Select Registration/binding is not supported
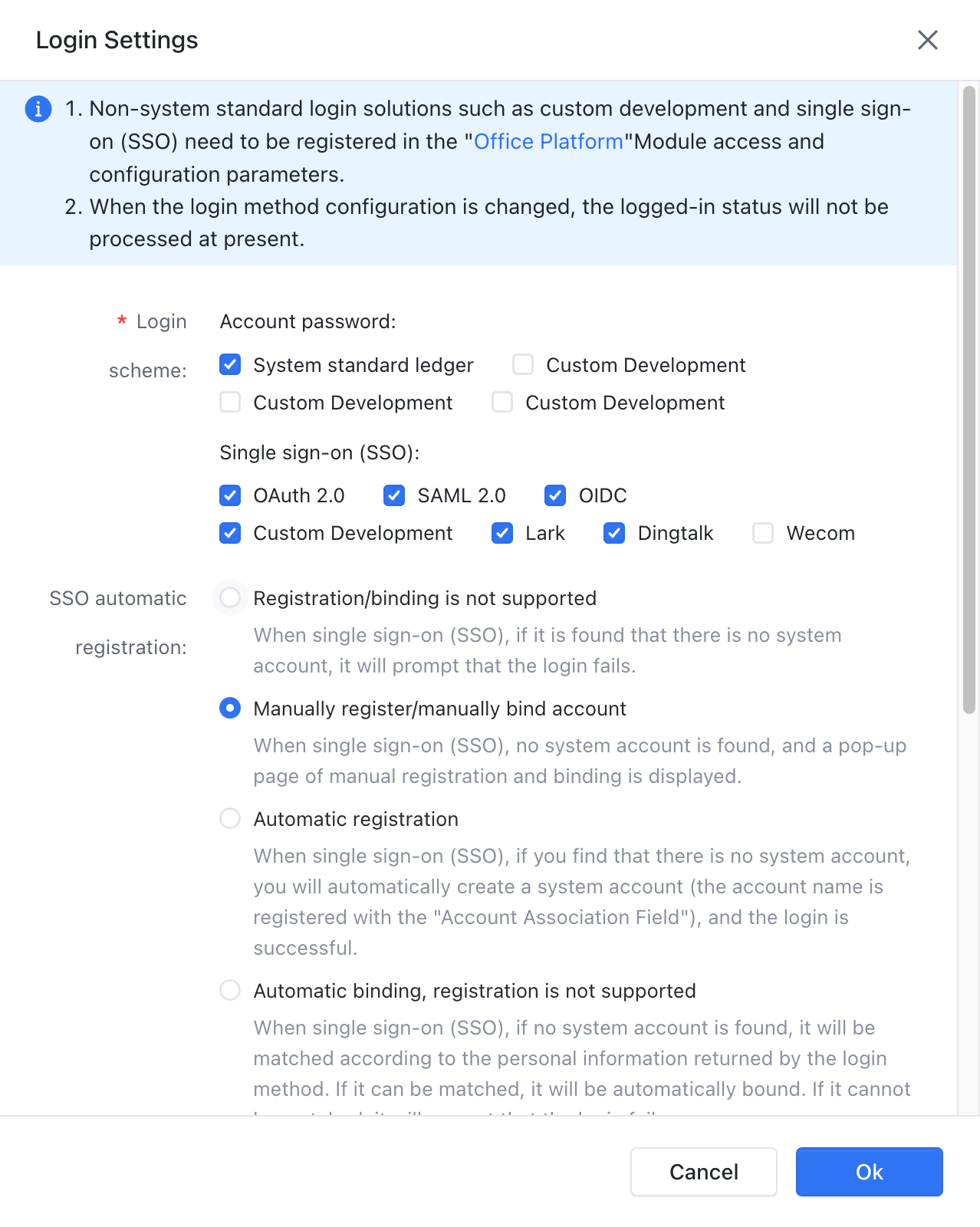The image size is (980, 1227). [230, 597]
